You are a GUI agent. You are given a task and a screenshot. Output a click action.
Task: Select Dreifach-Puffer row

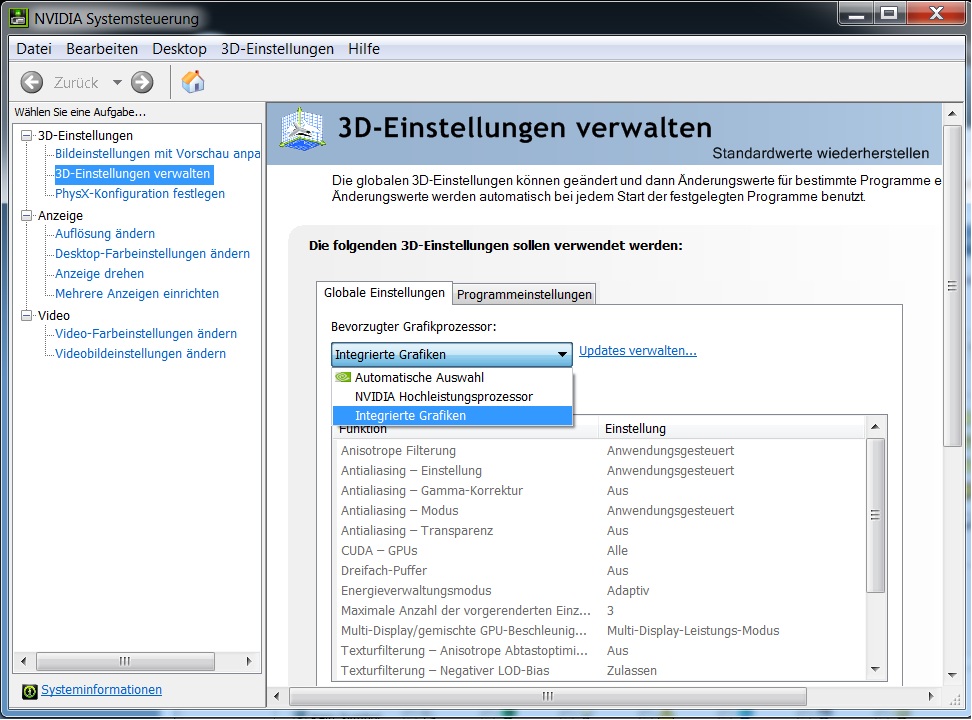click(x=599, y=571)
